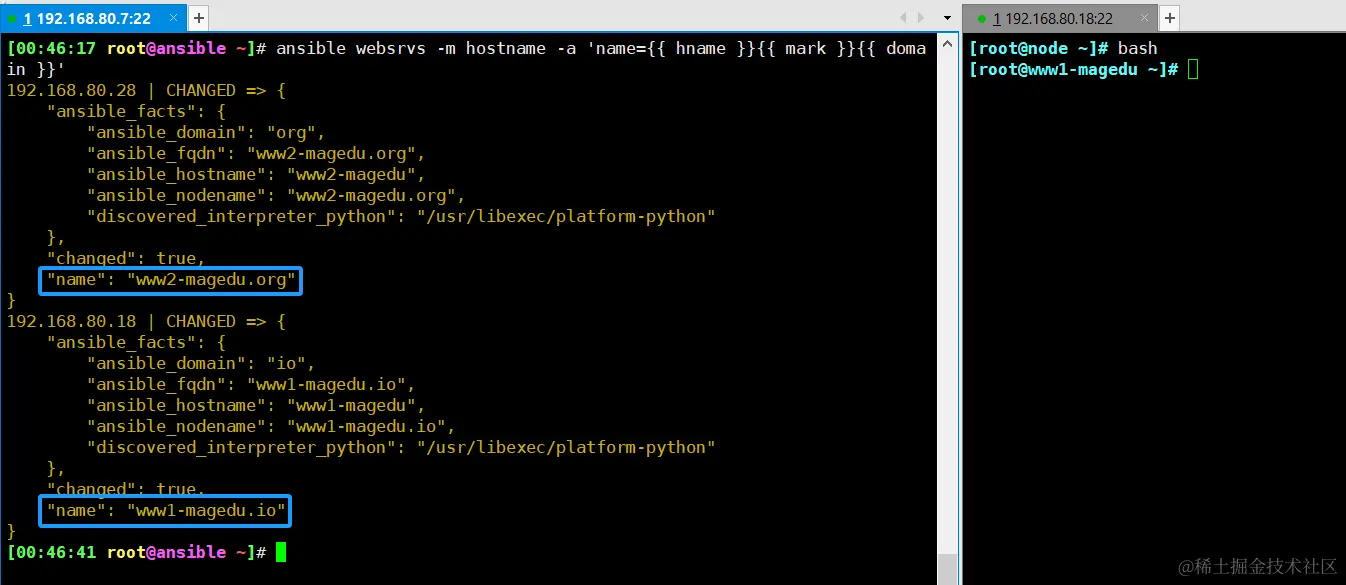Click the tab list dropdown arrow

tap(947, 18)
